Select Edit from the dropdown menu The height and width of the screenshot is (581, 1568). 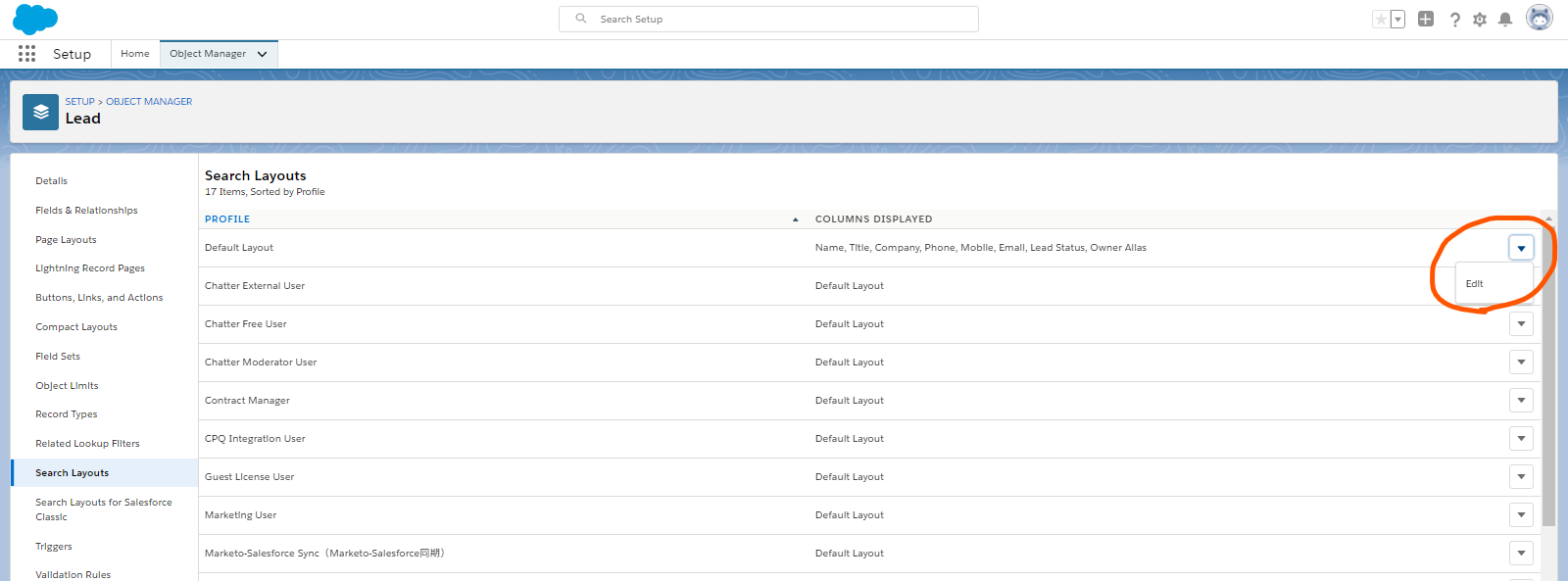click(1475, 284)
